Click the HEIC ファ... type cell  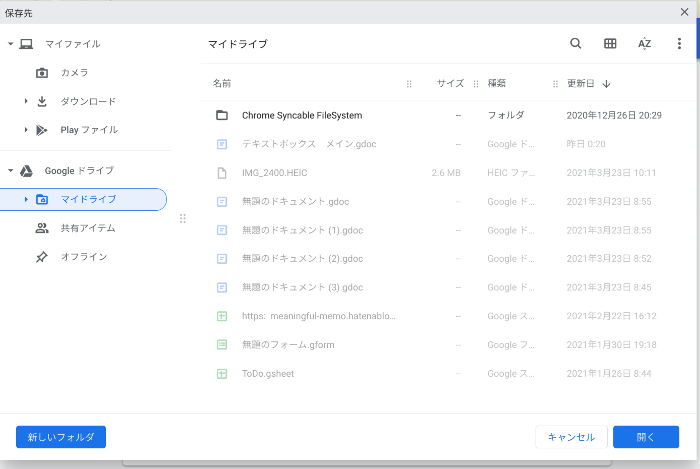click(511, 173)
